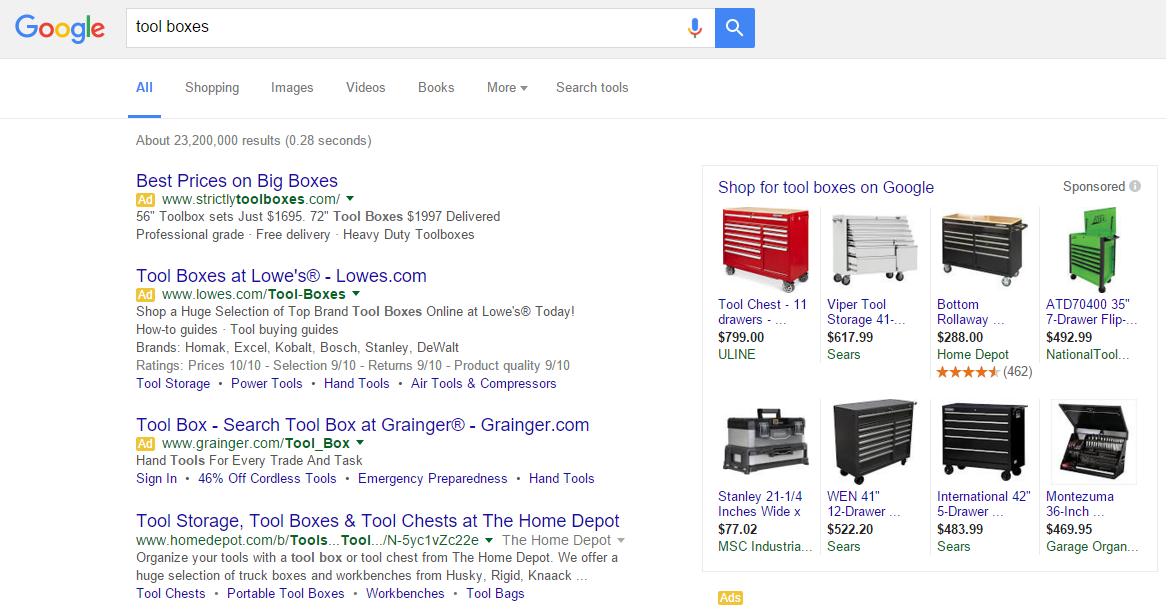This screenshot has height=614, width=1166.
Task: Select the Bottom Rollaway chest image
Action: click(983, 250)
